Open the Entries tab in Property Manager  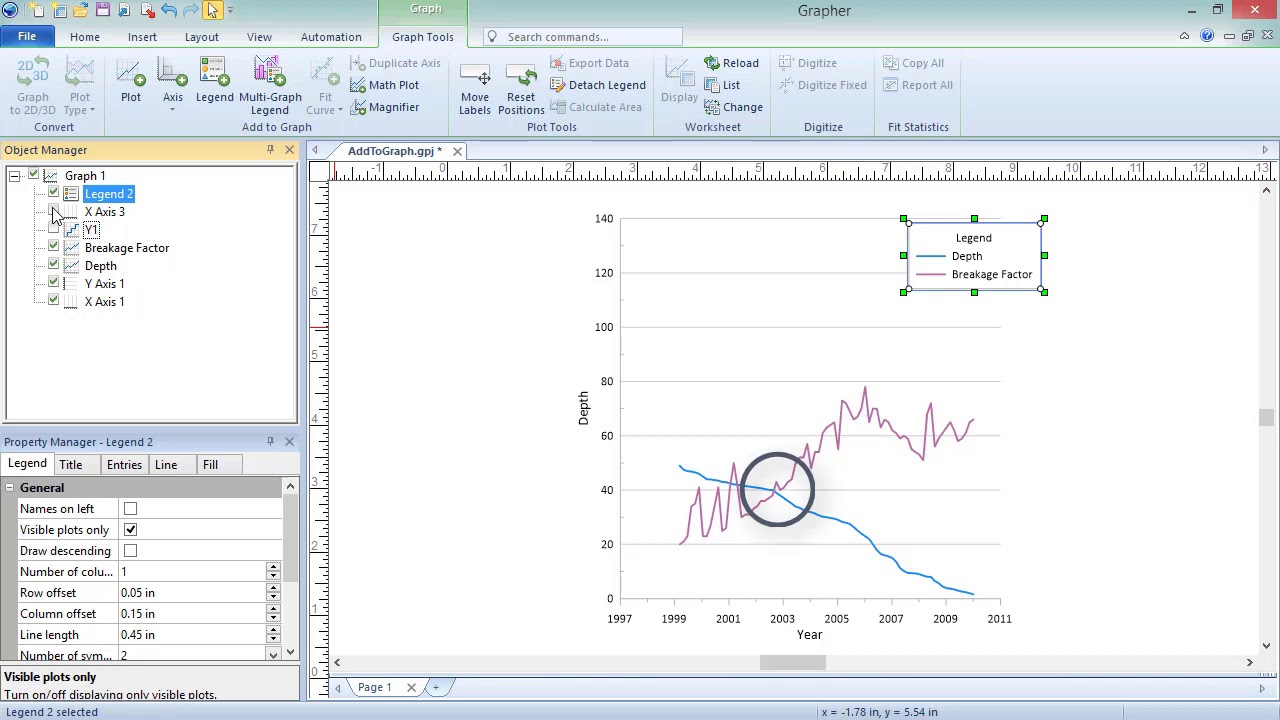[124, 465]
